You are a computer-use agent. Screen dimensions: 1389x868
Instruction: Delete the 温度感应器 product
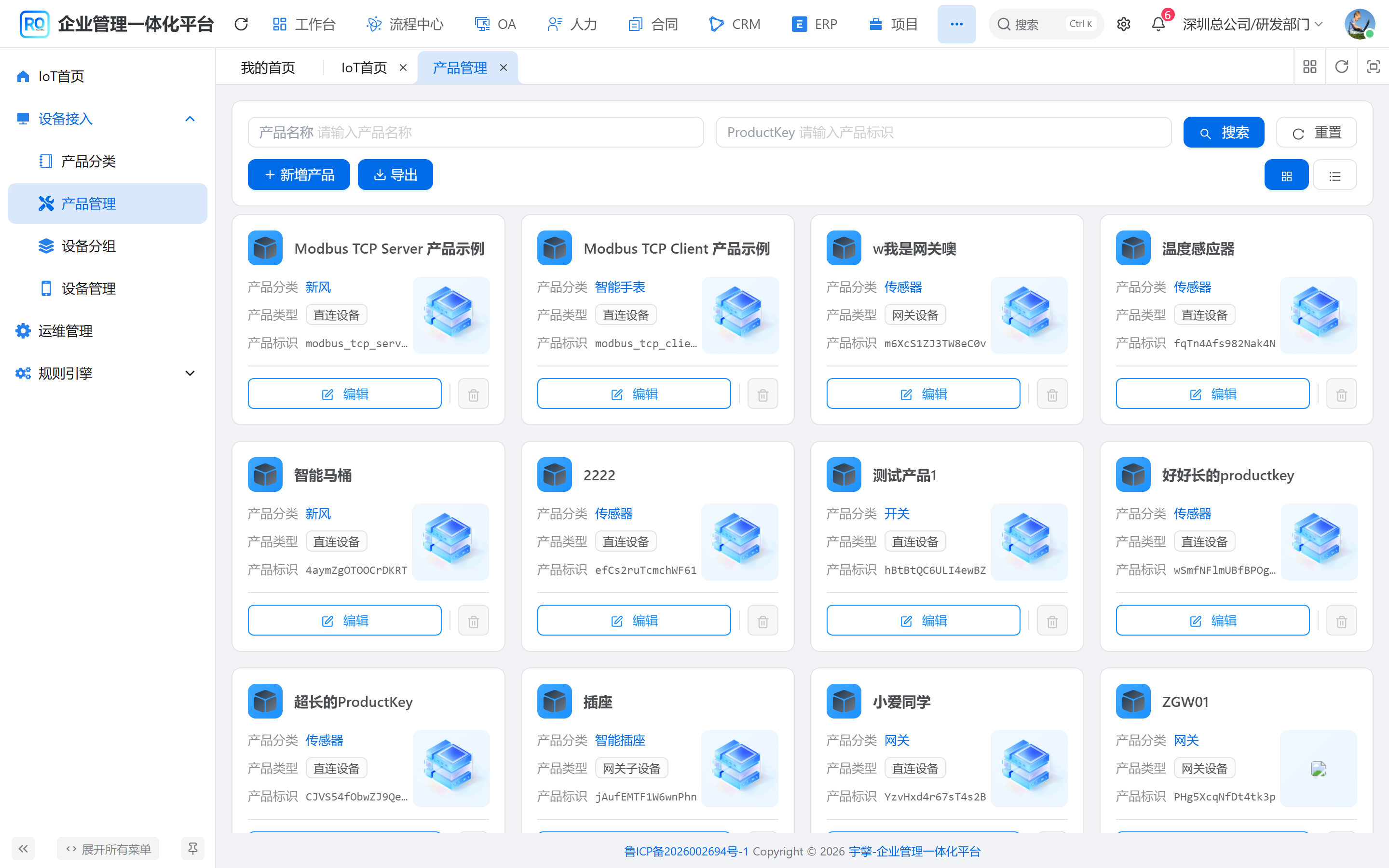click(1341, 394)
